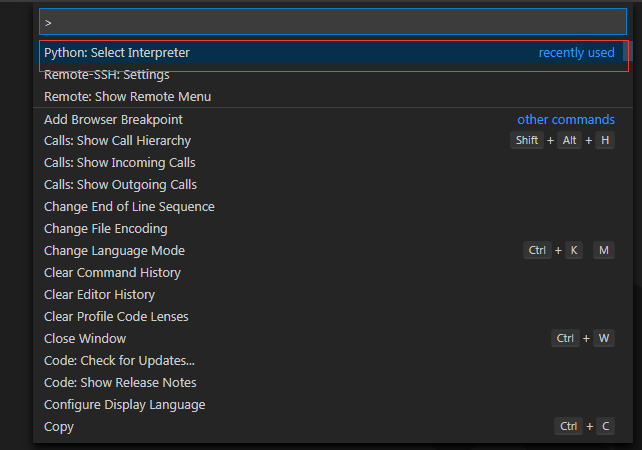The image size is (642, 450).
Task: Click the command palette input field
Action: coord(332,22)
